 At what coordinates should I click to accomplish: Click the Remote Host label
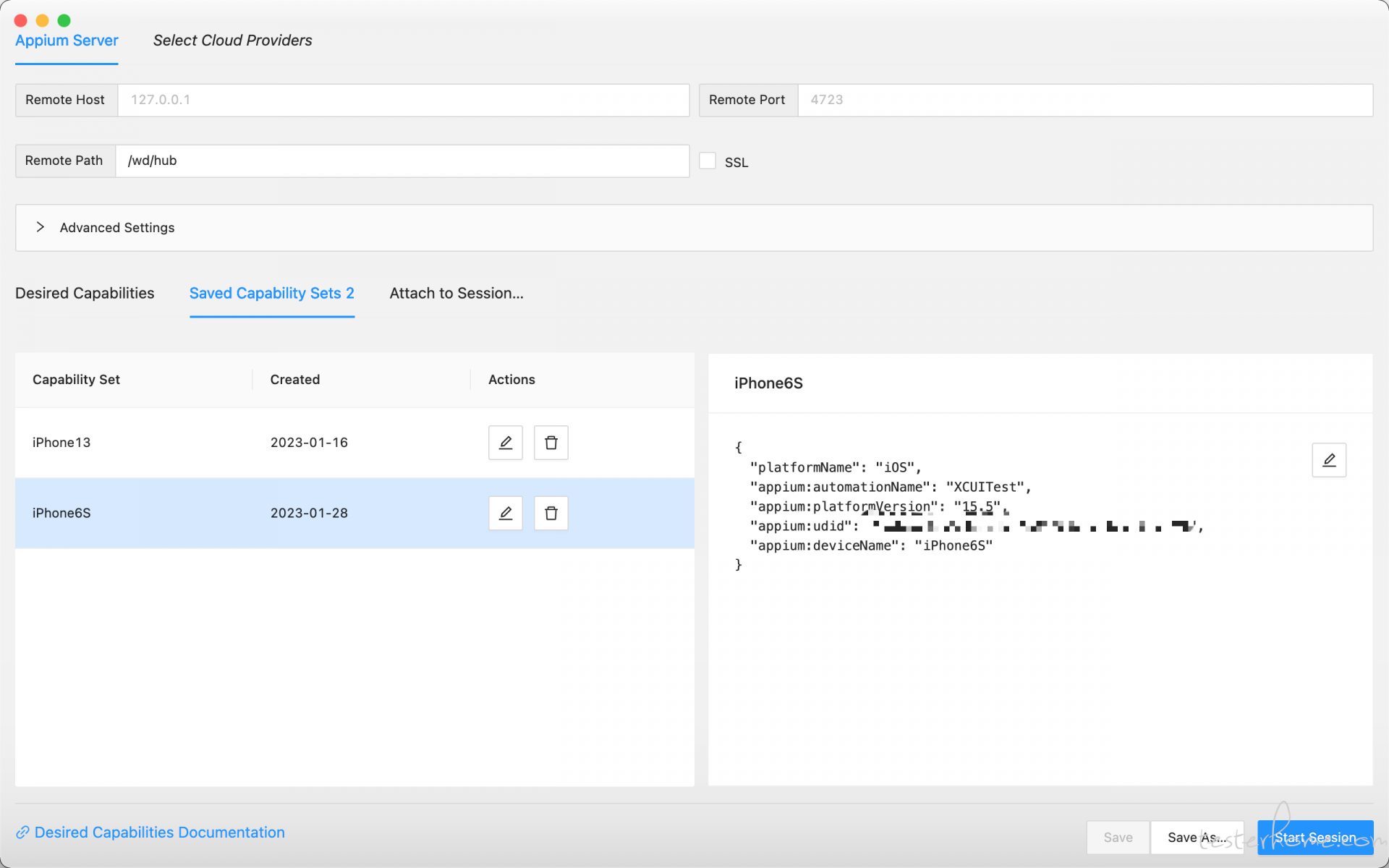[x=65, y=100]
